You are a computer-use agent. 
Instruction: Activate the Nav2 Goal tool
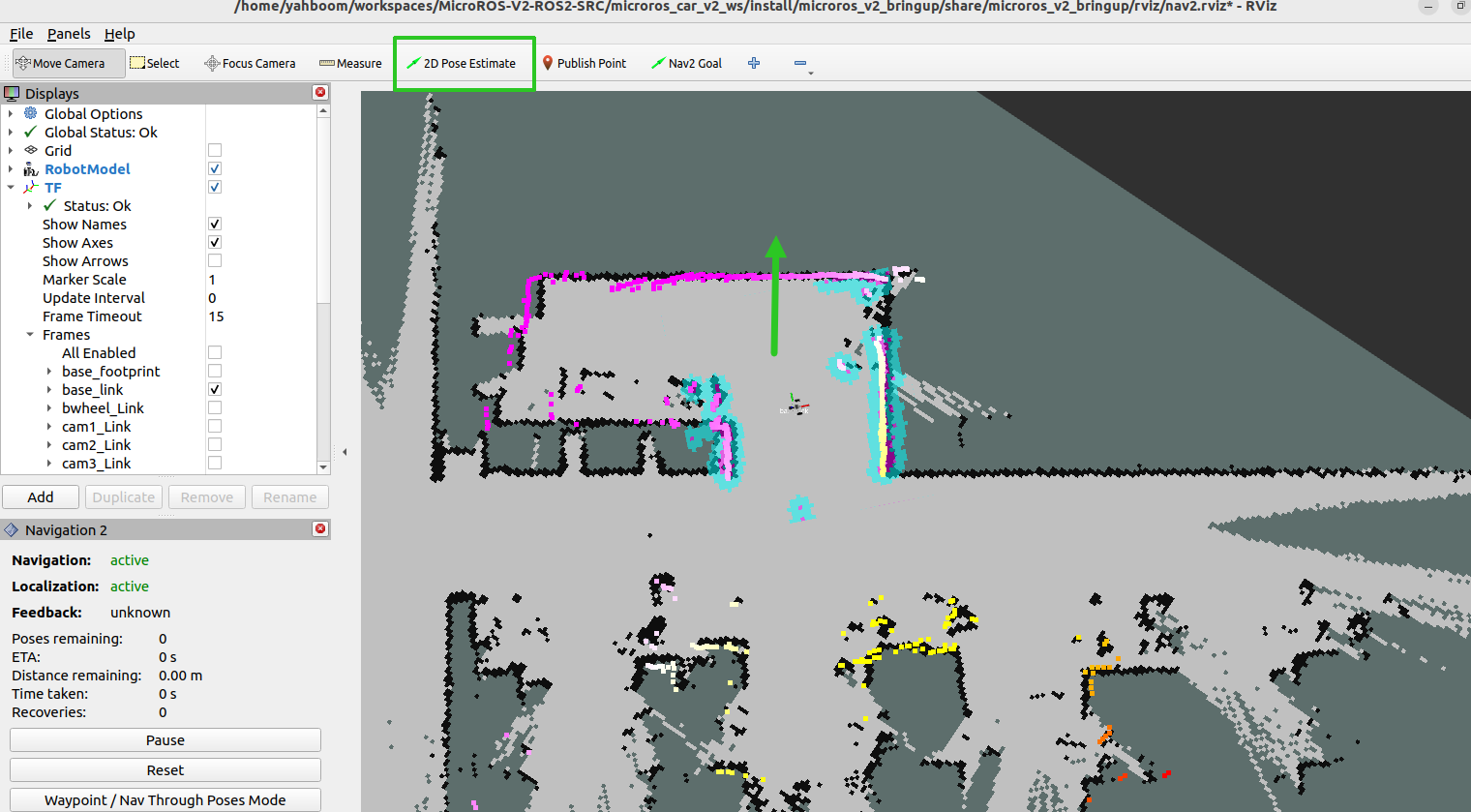coord(687,63)
